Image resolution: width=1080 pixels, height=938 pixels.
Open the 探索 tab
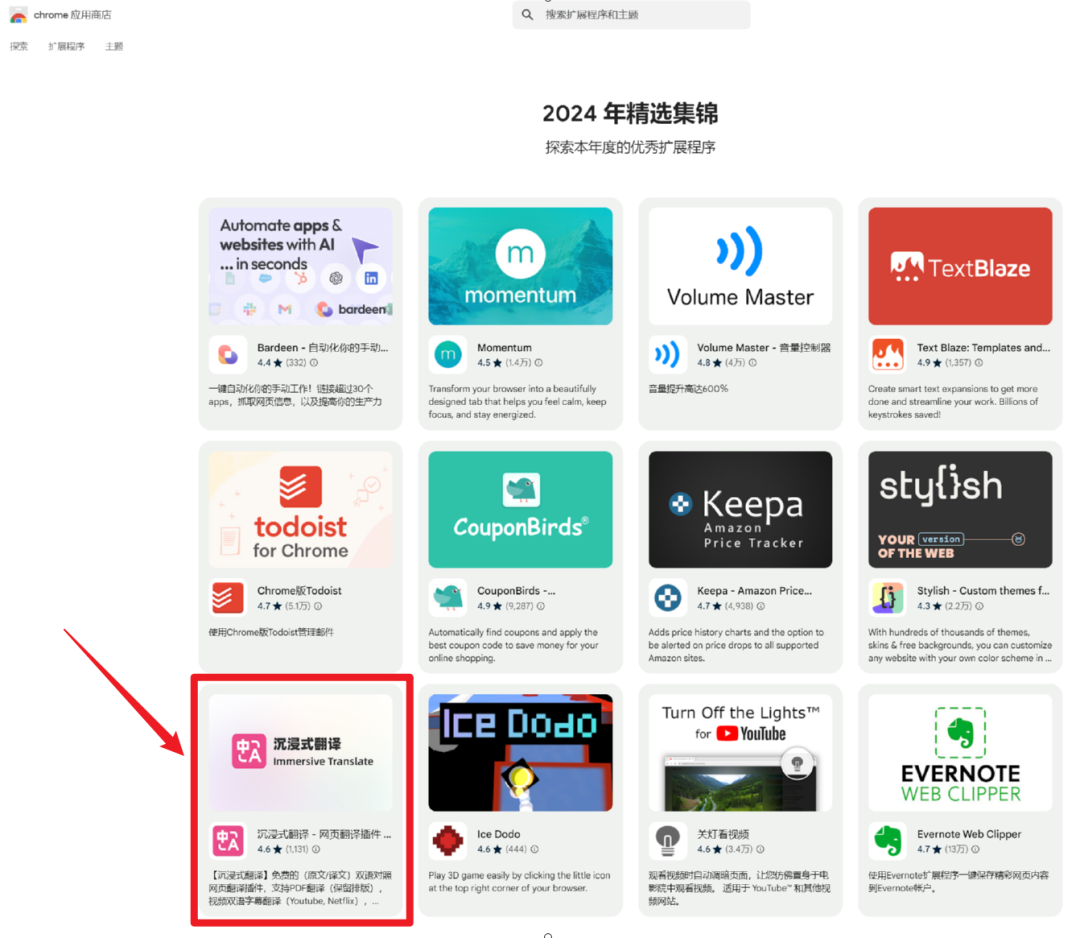[19, 46]
